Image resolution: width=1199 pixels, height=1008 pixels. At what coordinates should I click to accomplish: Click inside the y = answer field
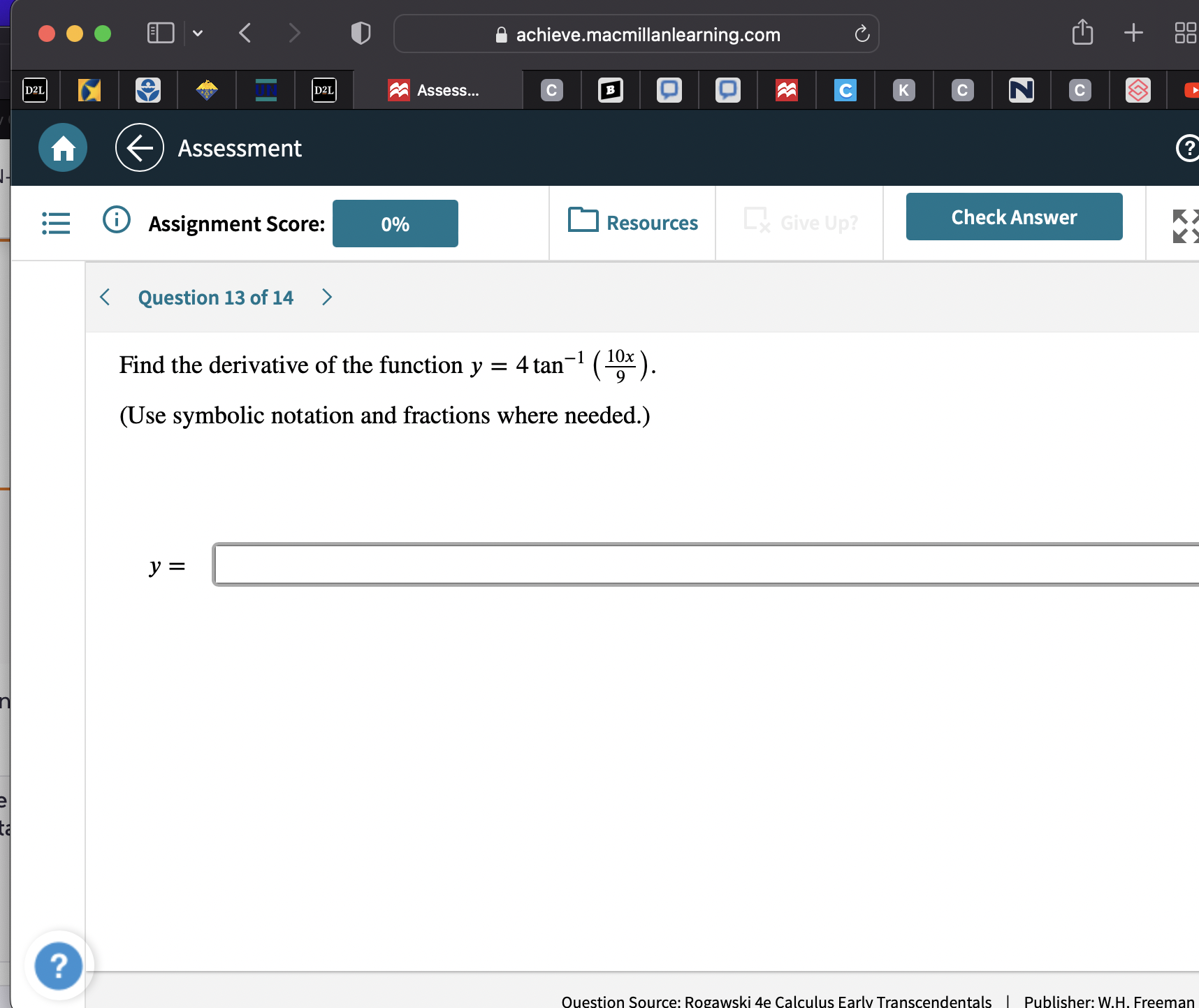(x=629, y=564)
